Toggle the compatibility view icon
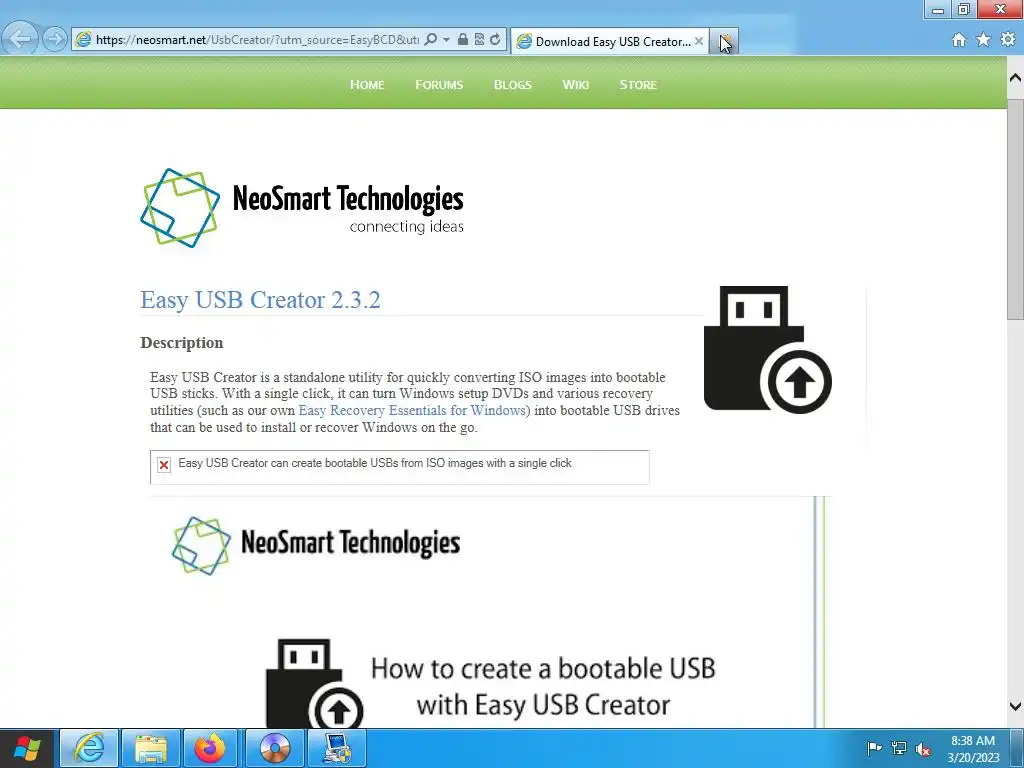 (479, 40)
